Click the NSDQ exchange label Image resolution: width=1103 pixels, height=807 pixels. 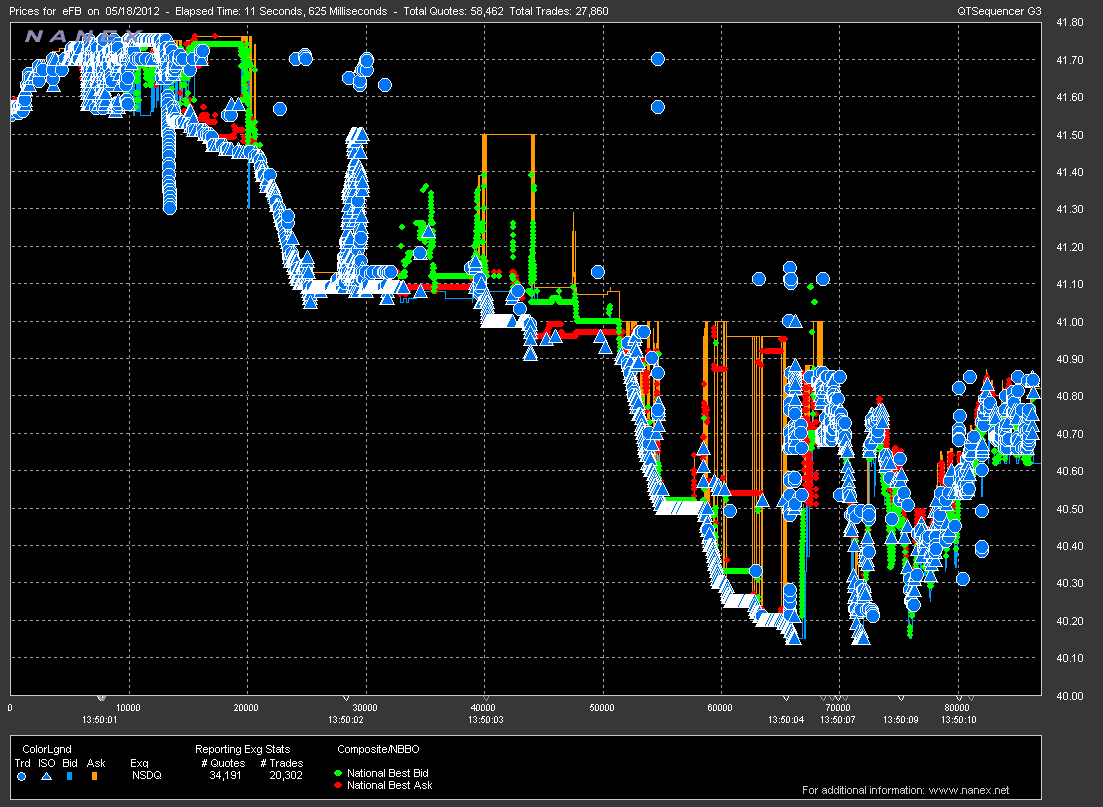(145, 773)
